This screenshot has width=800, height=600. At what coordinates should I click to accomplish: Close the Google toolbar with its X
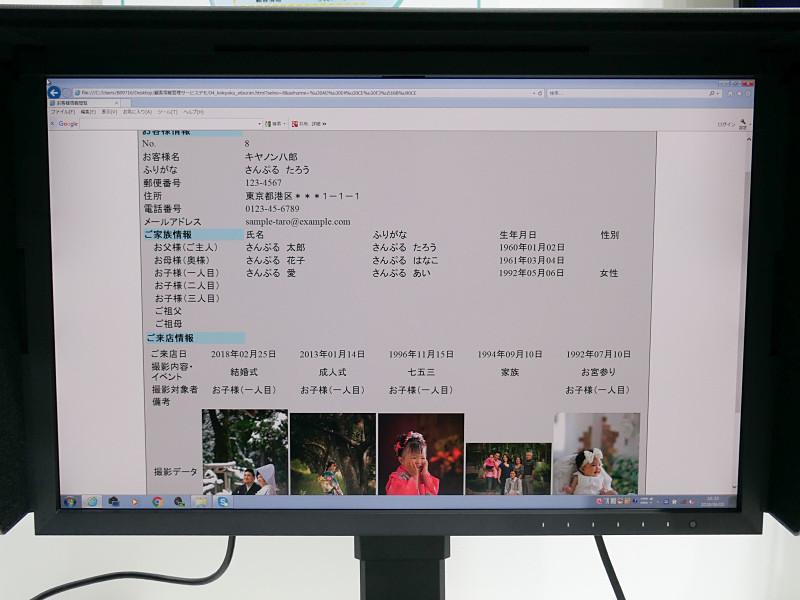point(52,123)
